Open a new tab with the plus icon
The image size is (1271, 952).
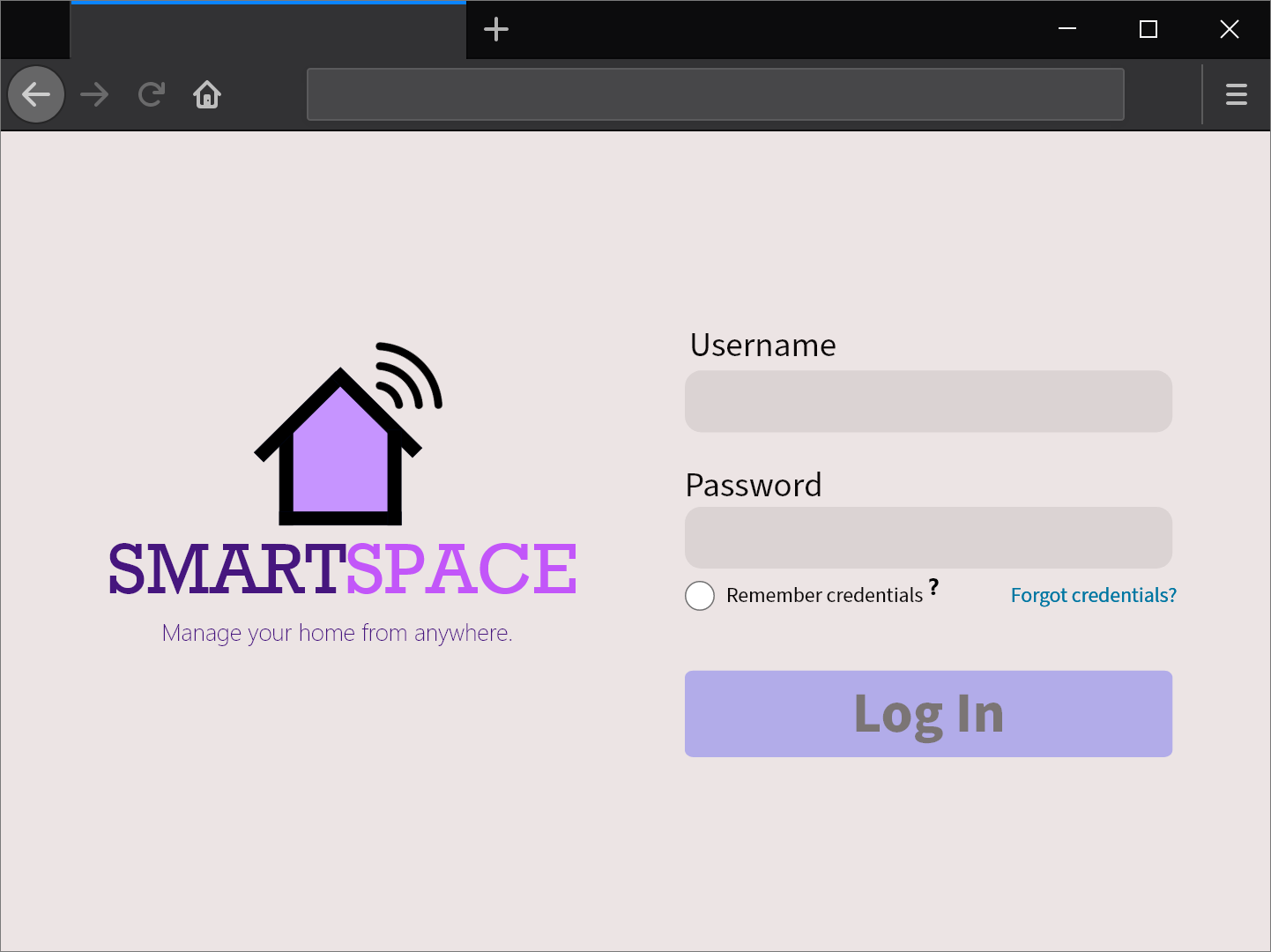coord(496,29)
